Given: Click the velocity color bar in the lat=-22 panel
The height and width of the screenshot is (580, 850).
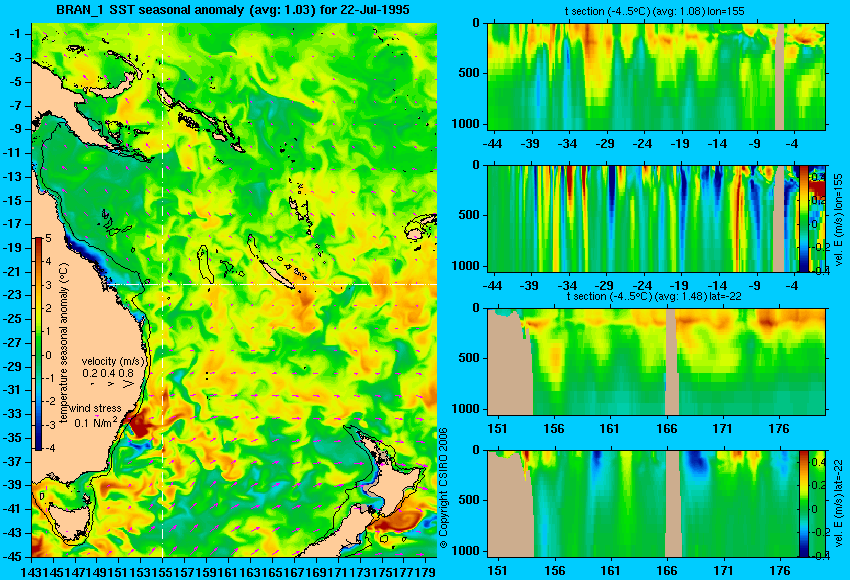Looking at the screenshot, I should click(x=804, y=504).
